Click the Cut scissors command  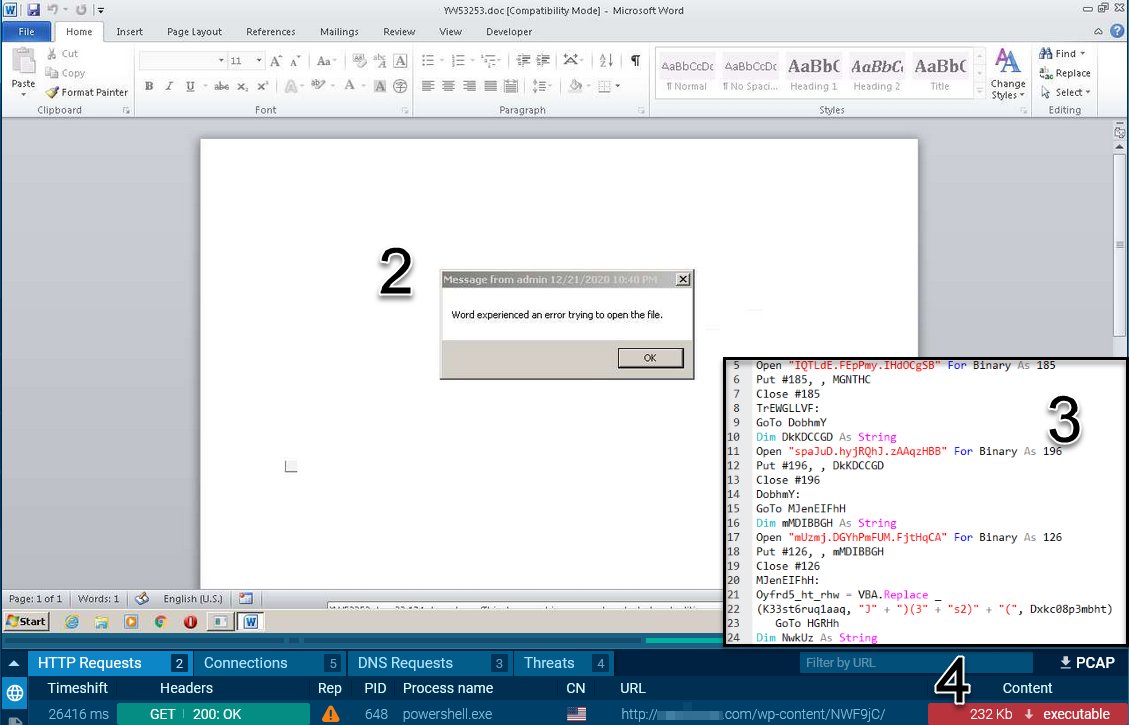click(x=62, y=53)
